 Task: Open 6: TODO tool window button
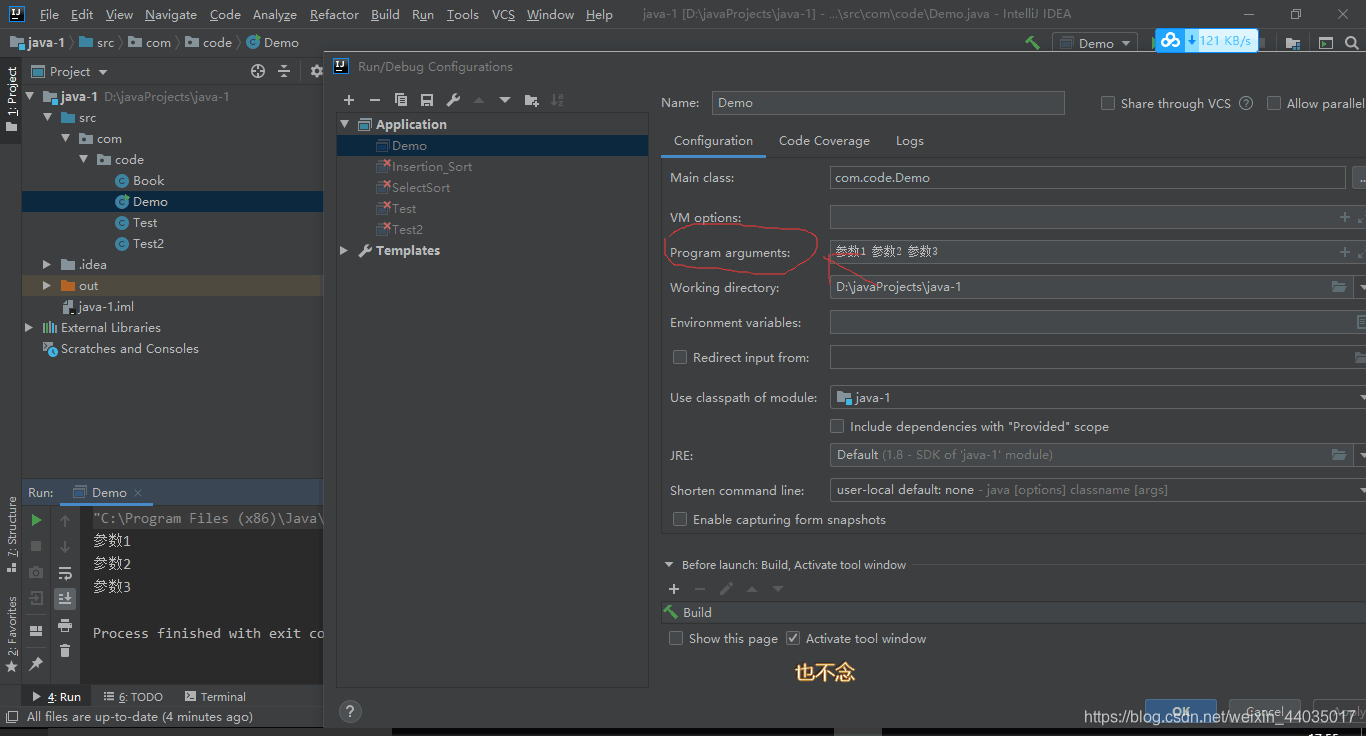[x=134, y=697]
